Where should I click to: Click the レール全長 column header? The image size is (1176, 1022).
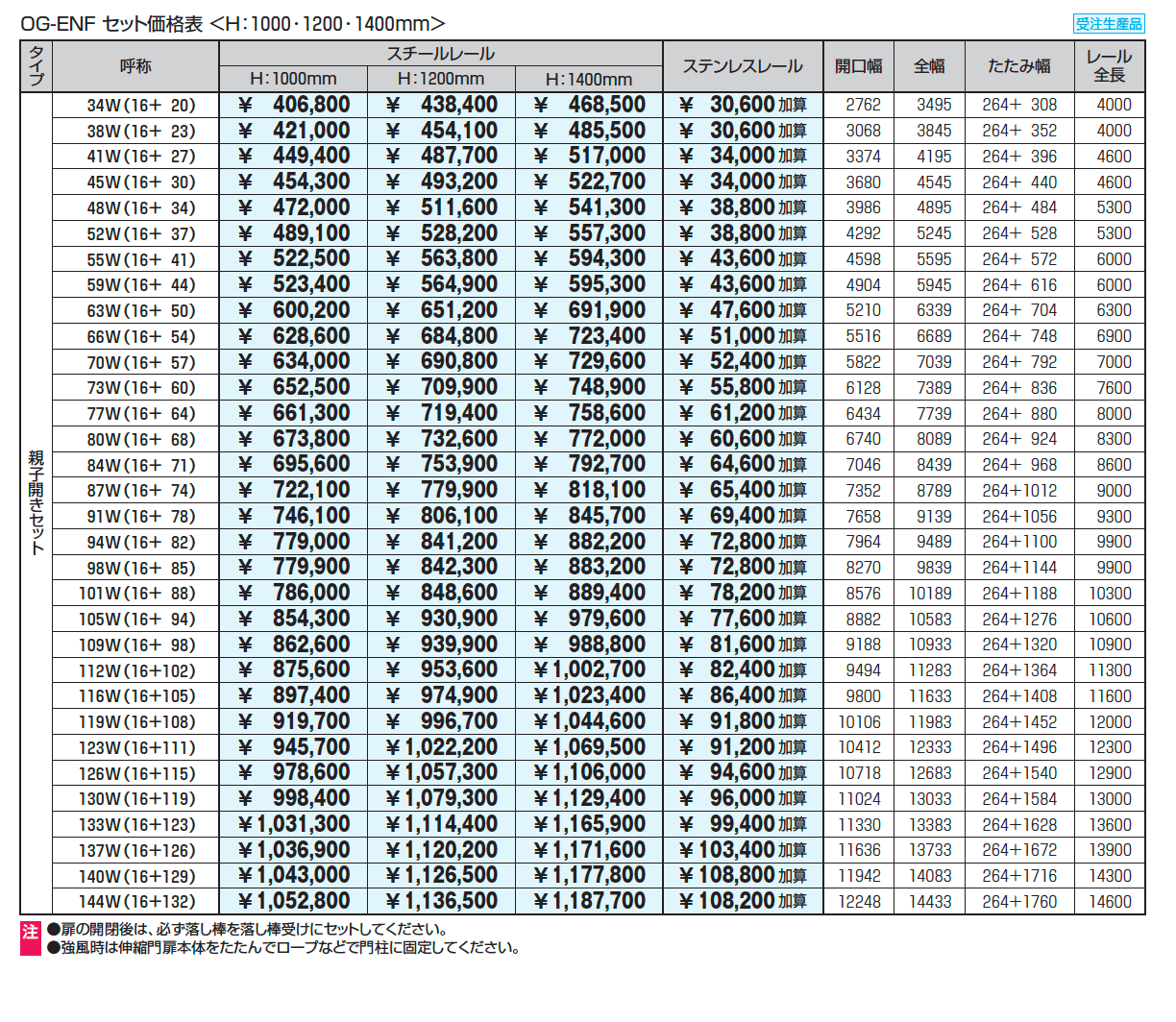pyautogui.click(x=1109, y=66)
